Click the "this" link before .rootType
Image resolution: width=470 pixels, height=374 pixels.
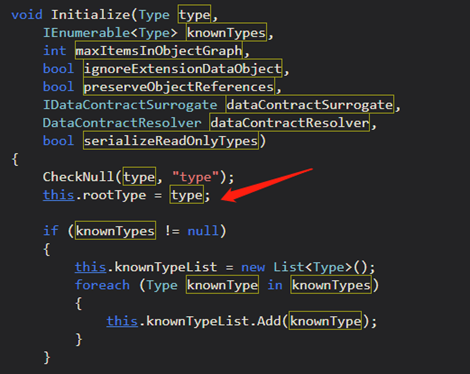coord(58,195)
